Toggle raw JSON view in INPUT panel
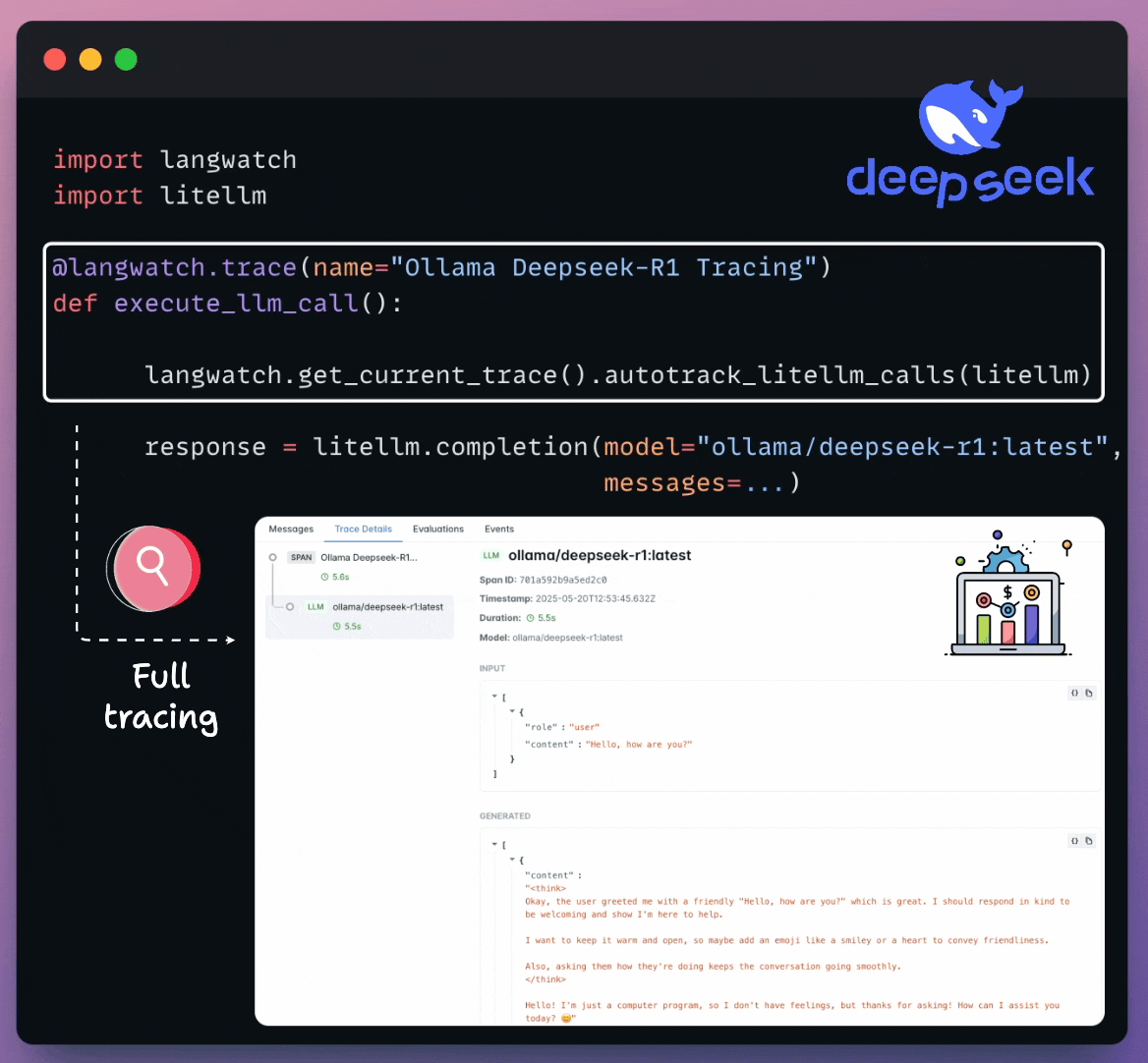Screen dimensions: 1148x1063 tap(1074, 693)
